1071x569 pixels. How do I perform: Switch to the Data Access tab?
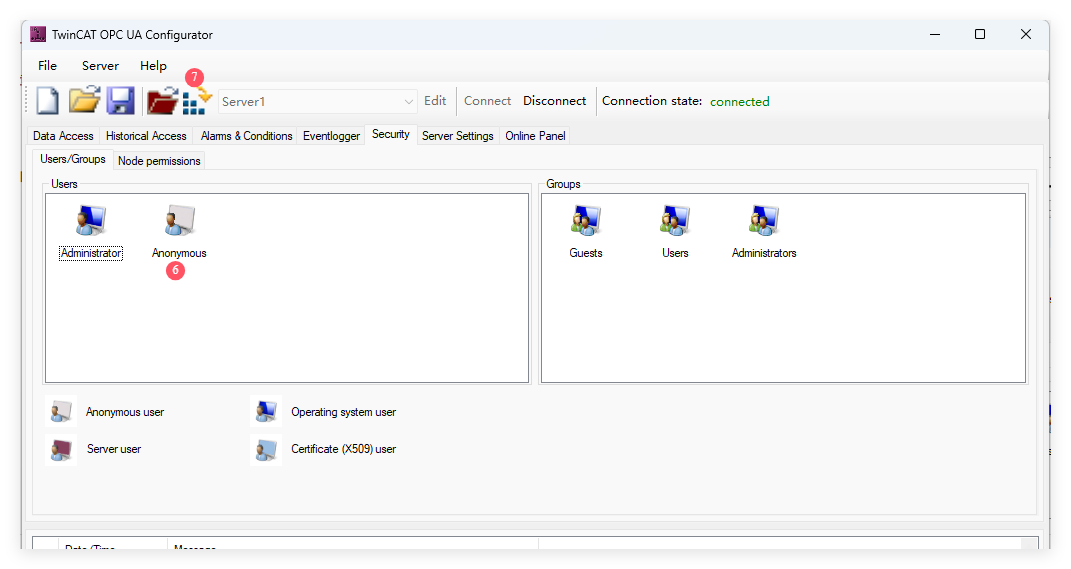tap(63, 136)
